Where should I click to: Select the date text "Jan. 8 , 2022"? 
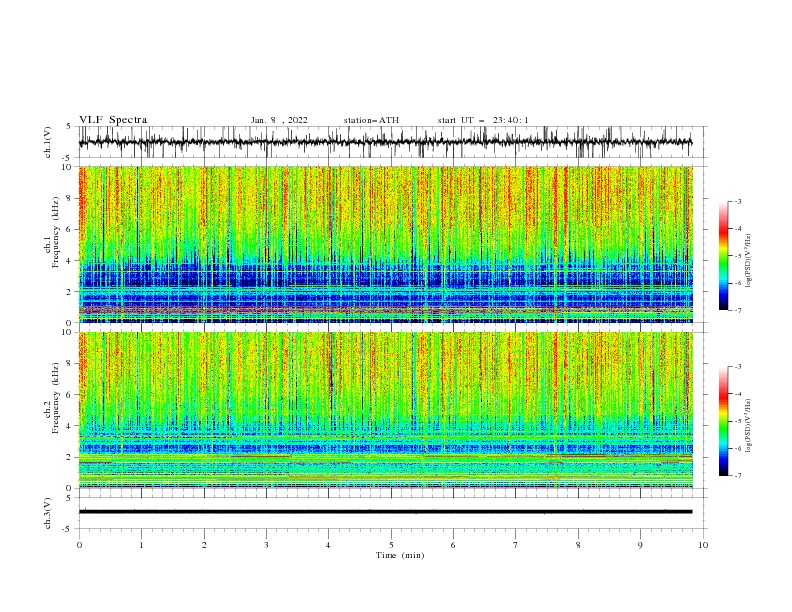coord(279,120)
